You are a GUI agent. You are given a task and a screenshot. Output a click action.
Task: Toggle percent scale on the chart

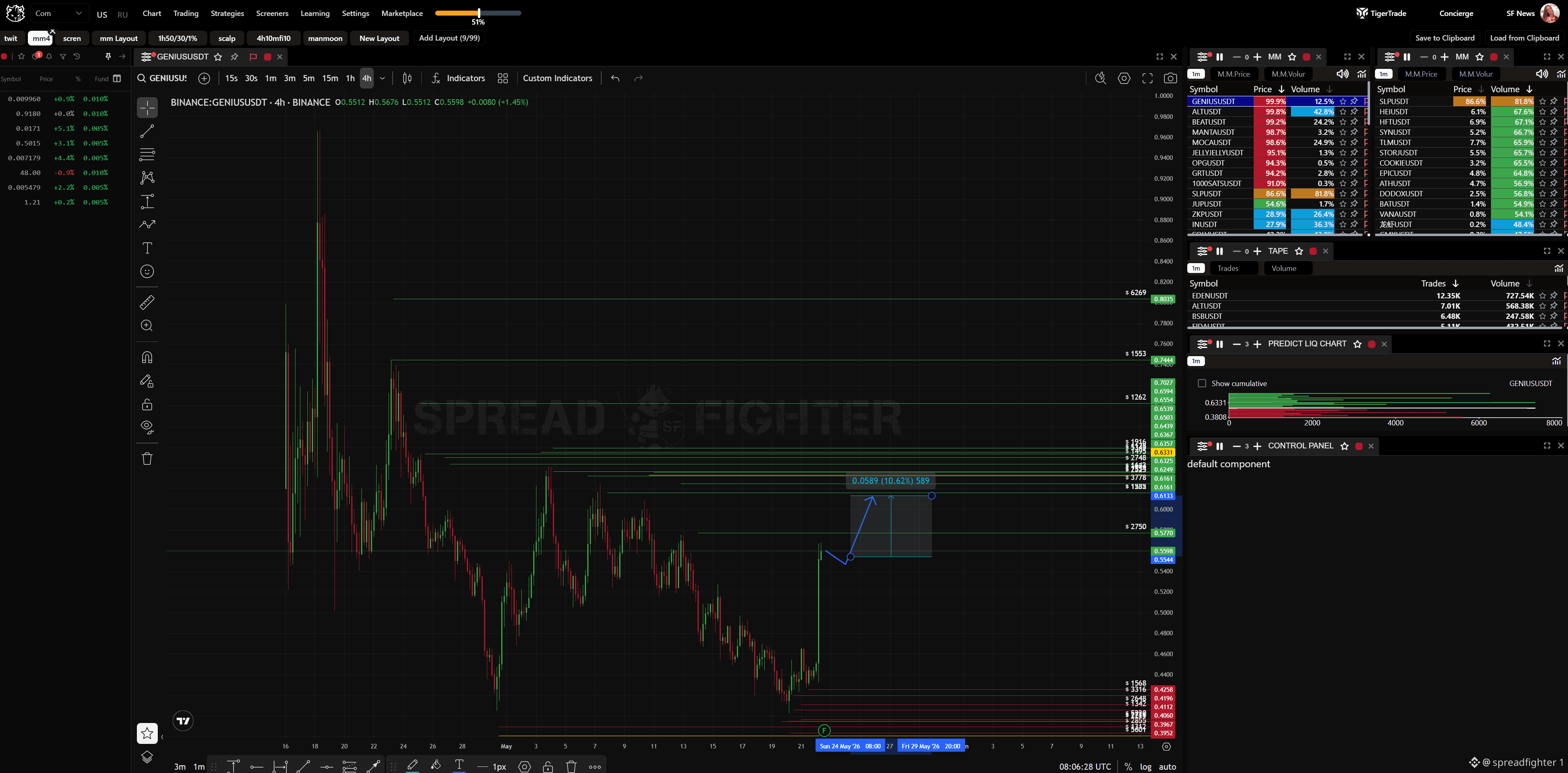pyautogui.click(x=1129, y=767)
